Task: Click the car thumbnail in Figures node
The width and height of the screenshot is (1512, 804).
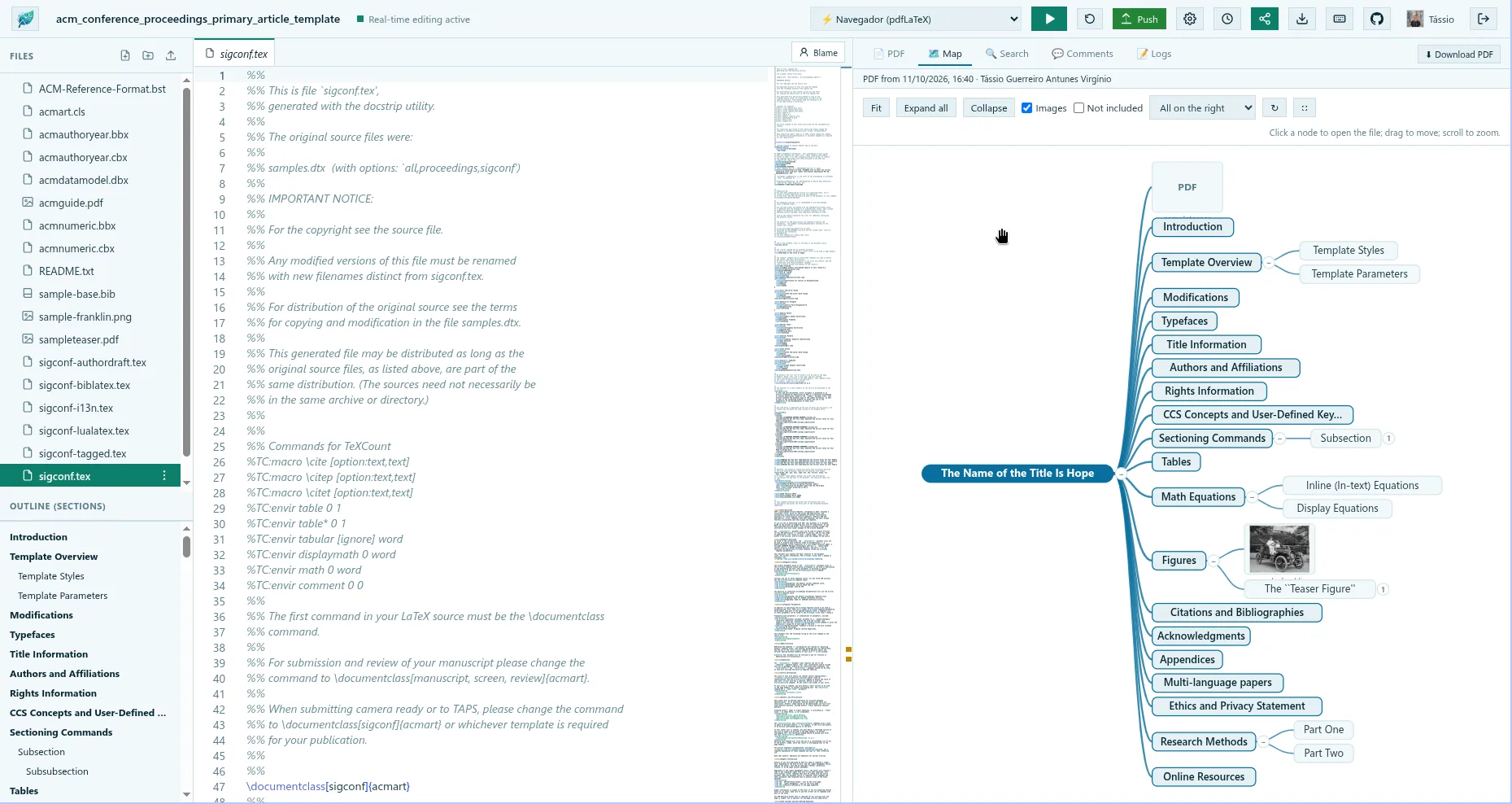Action: (1279, 548)
